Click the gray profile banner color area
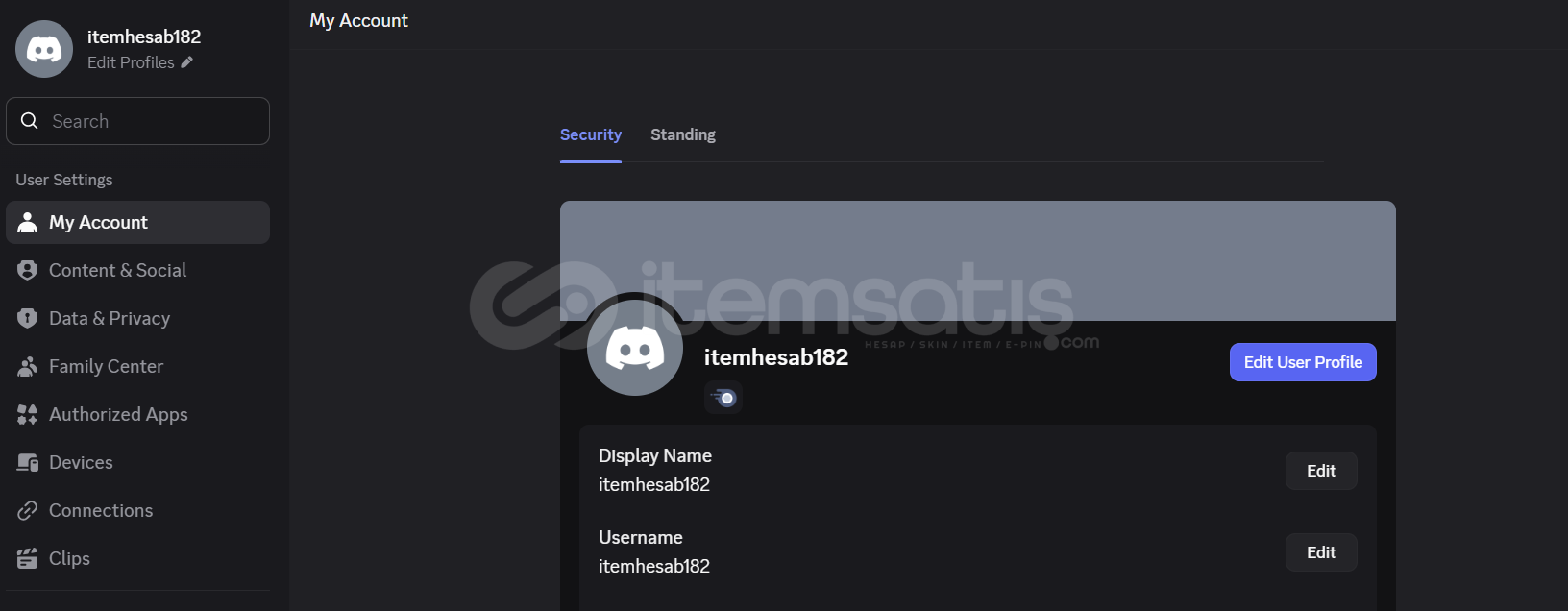This screenshot has height=611, width=1568. tap(978, 260)
